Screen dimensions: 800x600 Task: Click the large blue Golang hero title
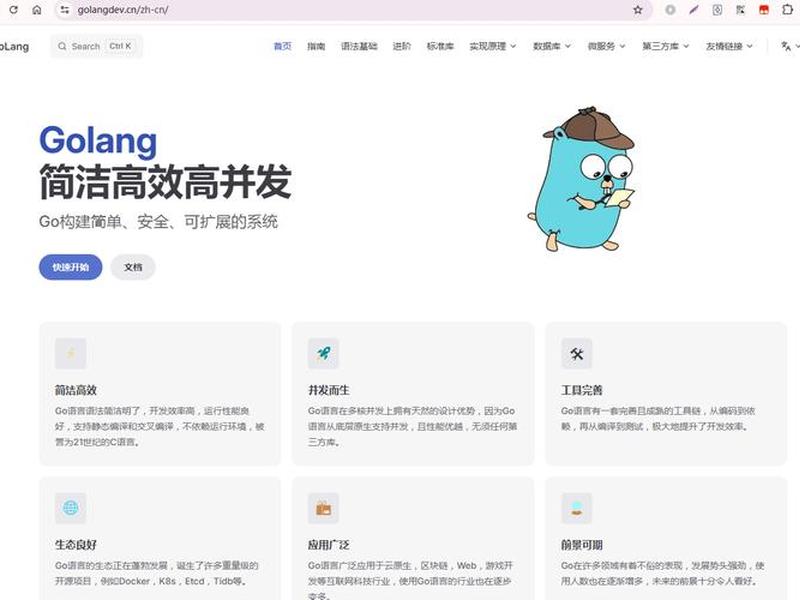[98, 141]
